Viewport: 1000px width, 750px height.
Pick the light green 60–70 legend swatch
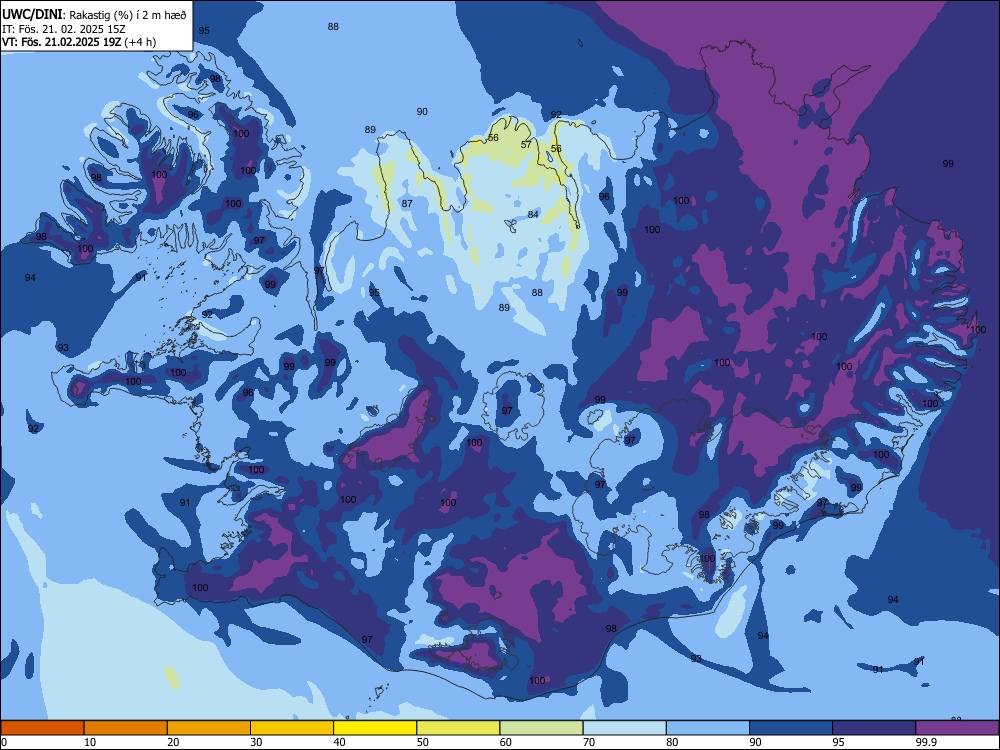[x=541, y=728]
